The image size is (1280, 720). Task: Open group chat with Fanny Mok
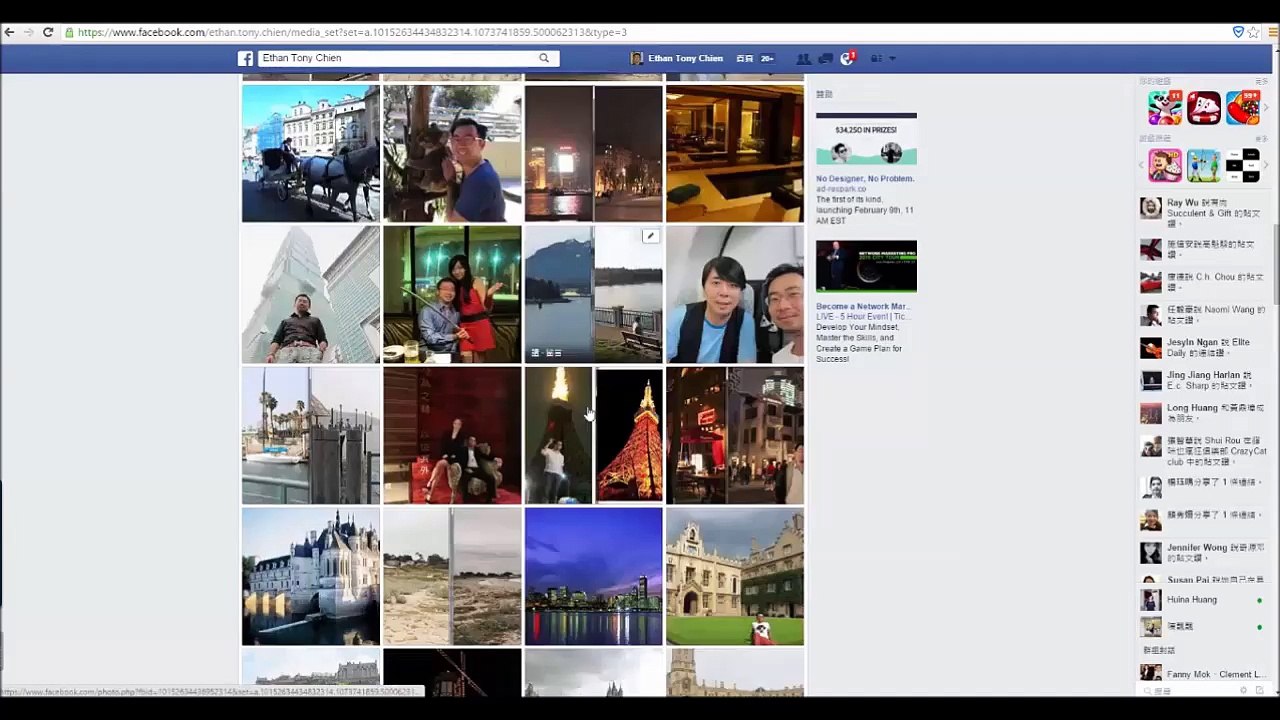(x=1204, y=674)
